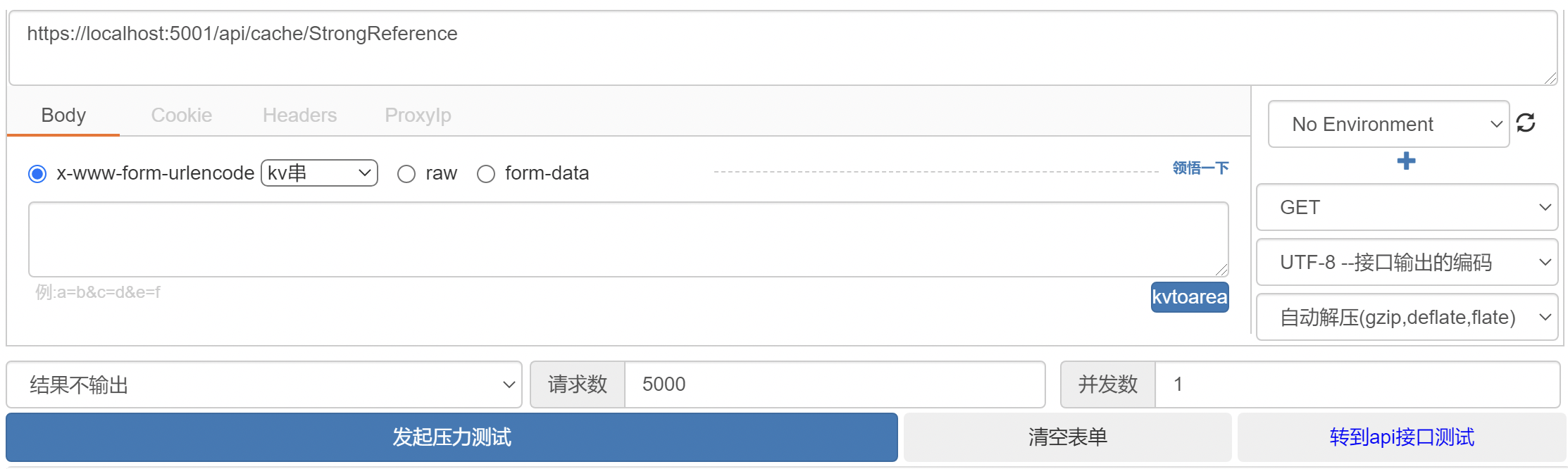Click the kvtoarea button
The height and width of the screenshot is (469, 1568).
tap(1190, 297)
